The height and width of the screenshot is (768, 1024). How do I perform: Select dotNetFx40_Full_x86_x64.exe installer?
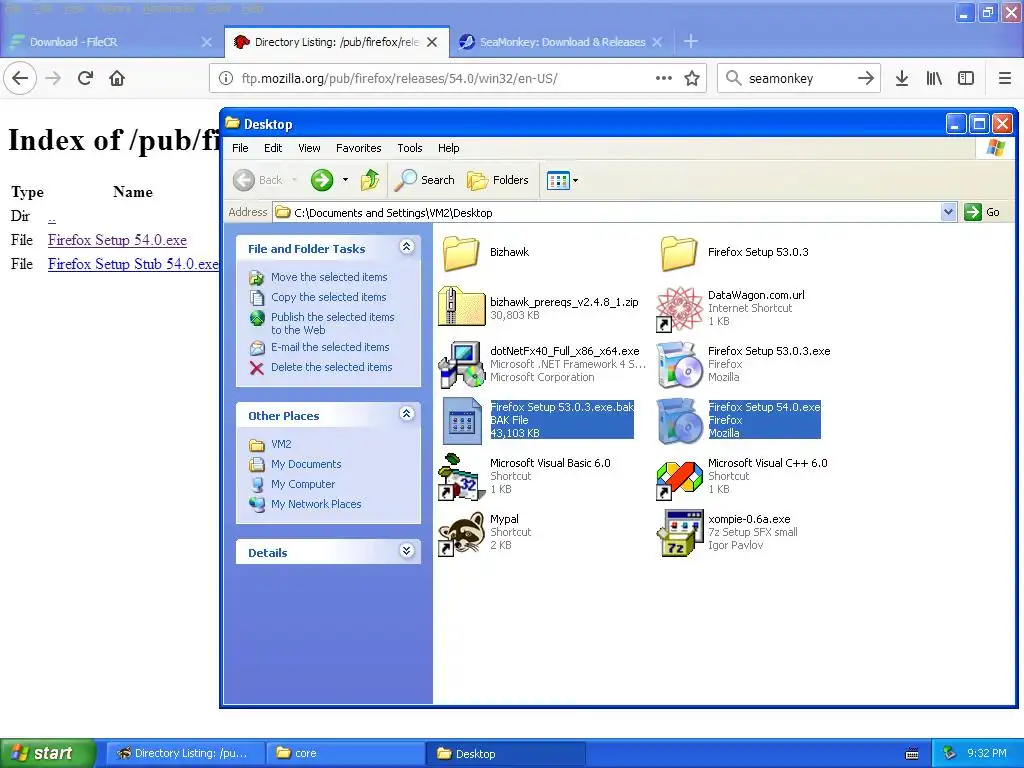click(542, 364)
